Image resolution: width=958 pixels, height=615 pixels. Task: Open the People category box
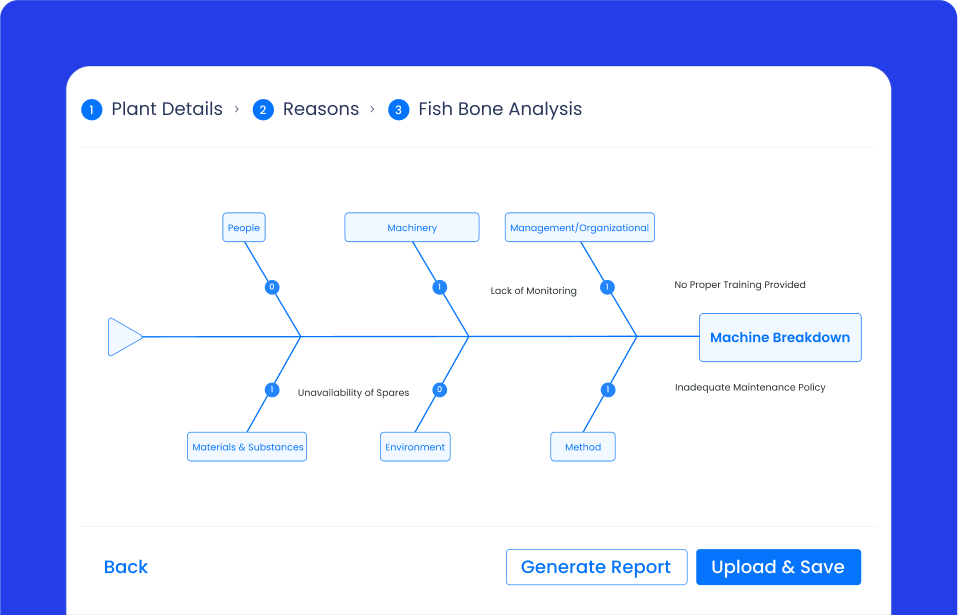coord(243,227)
